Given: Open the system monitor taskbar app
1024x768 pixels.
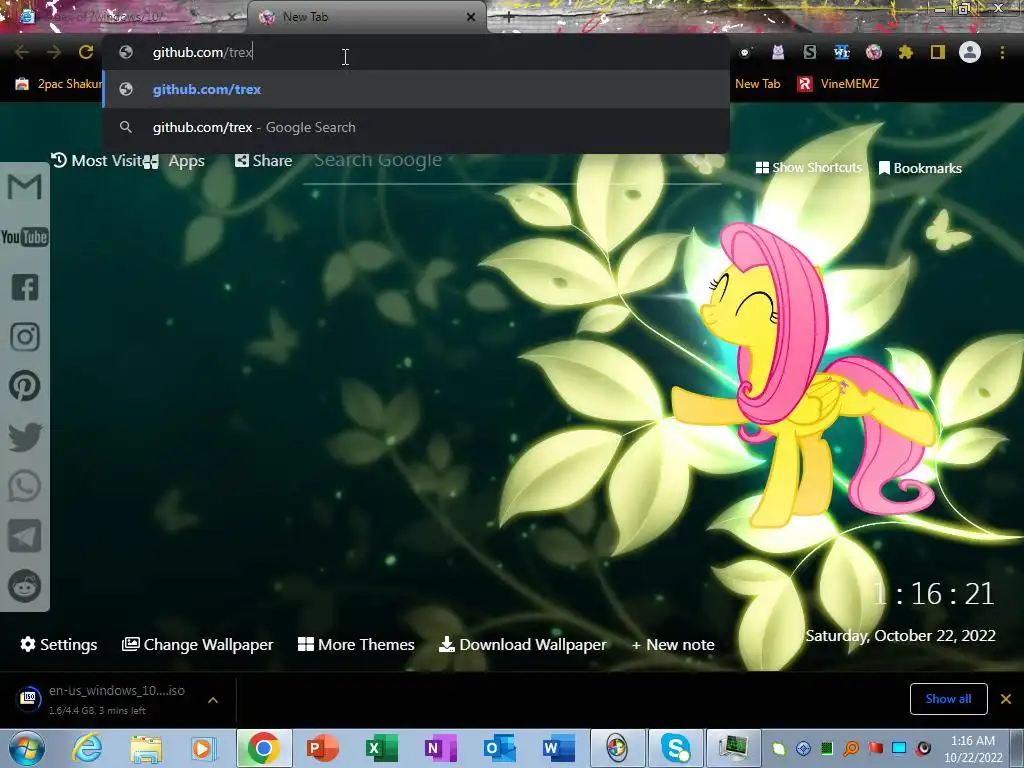Looking at the screenshot, I should (734, 748).
